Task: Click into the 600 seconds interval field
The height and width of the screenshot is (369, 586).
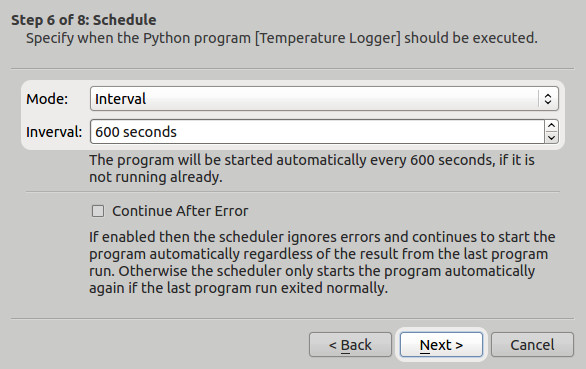Action: coord(317,132)
